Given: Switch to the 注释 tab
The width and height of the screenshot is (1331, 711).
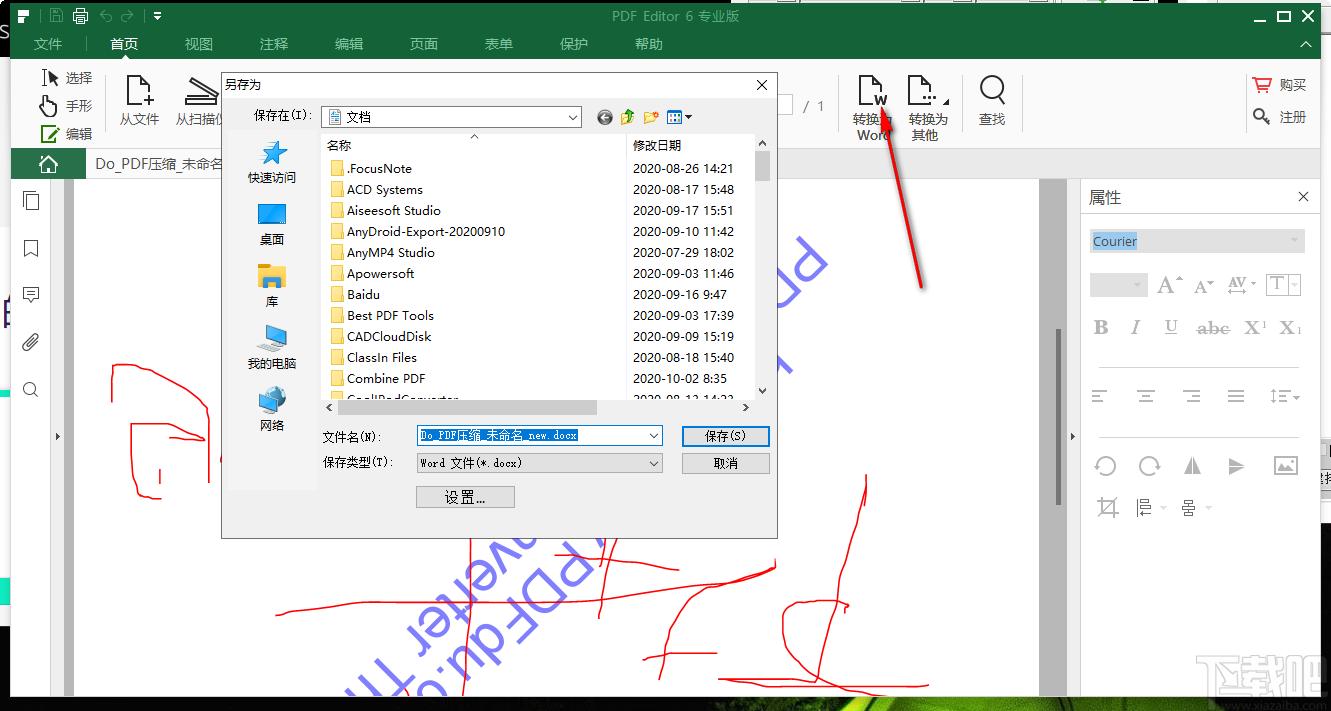Looking at the screenshot, I should [274, 44].
